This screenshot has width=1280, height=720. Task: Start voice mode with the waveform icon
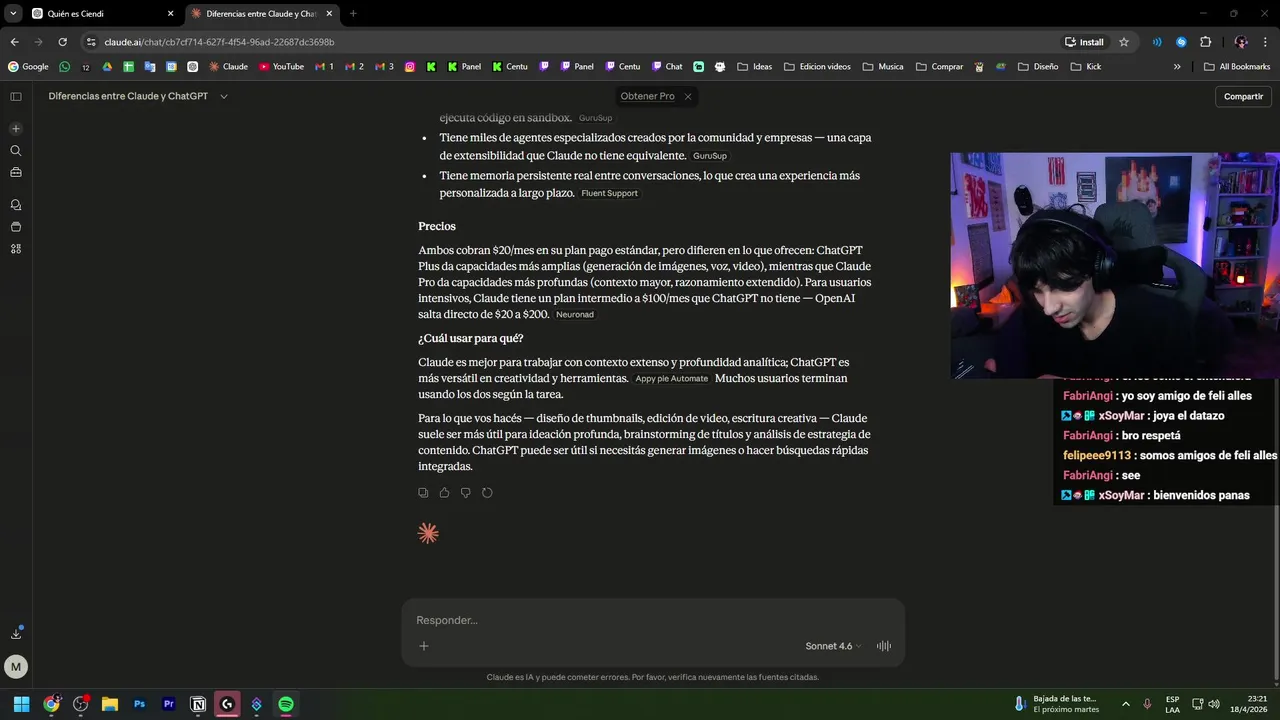[884, 646]
